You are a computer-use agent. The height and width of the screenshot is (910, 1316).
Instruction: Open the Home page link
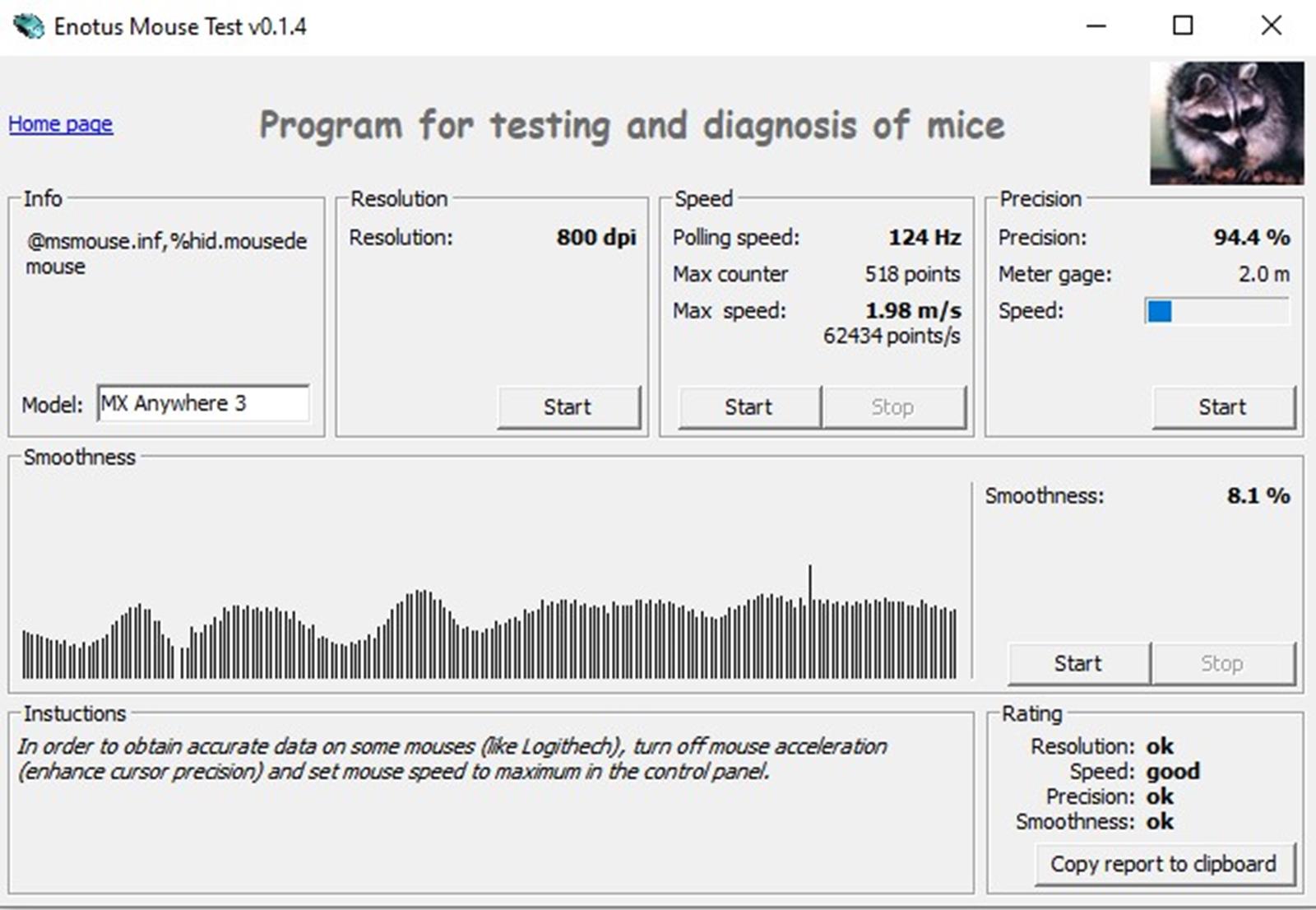tap(61, 124)
